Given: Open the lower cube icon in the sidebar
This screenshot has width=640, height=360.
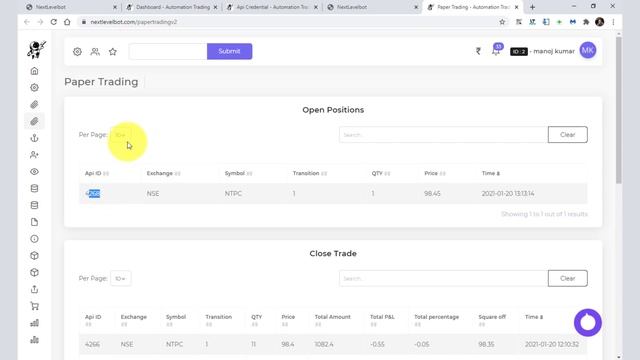Looking at the screenshot, I should point(34,272).
